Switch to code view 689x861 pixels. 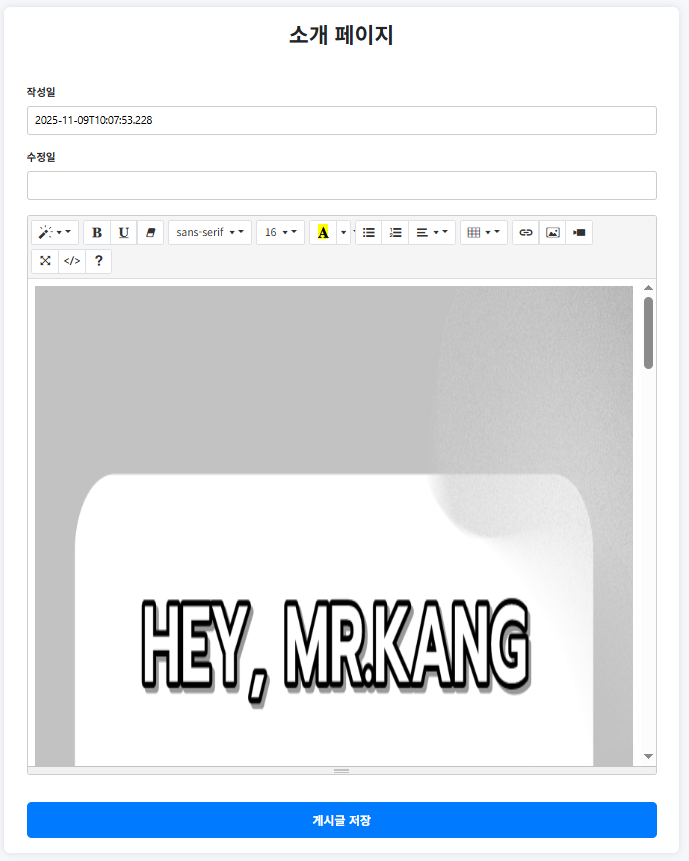coord(72,261)
